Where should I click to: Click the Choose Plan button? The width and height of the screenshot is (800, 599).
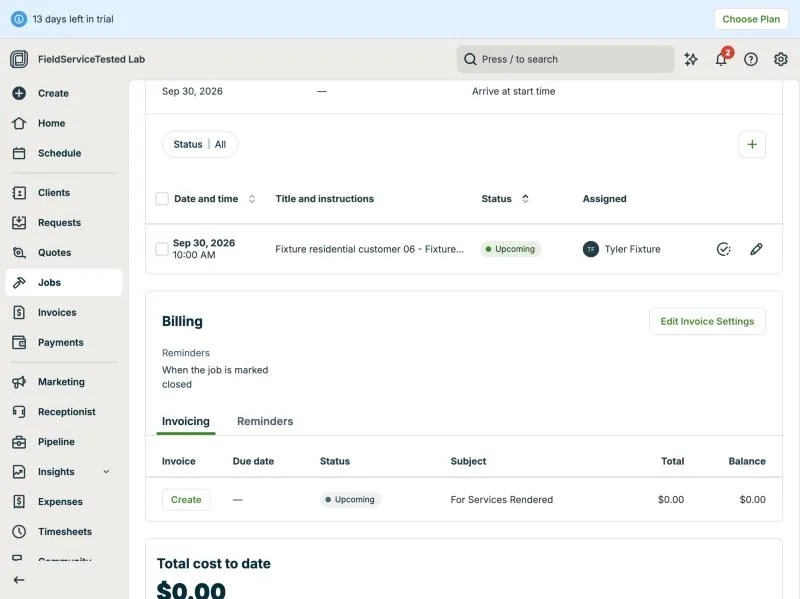click(x=751, y=19)
